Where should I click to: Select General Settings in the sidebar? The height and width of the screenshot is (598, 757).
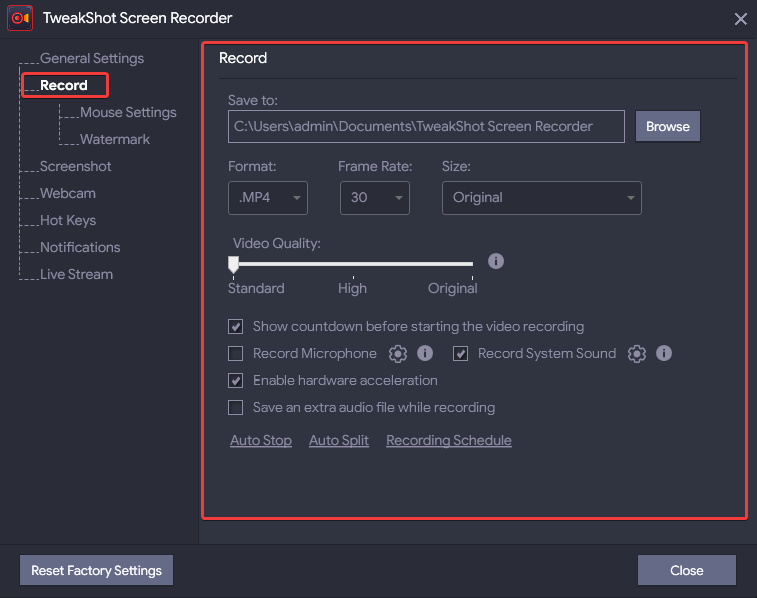pos(92,58)
